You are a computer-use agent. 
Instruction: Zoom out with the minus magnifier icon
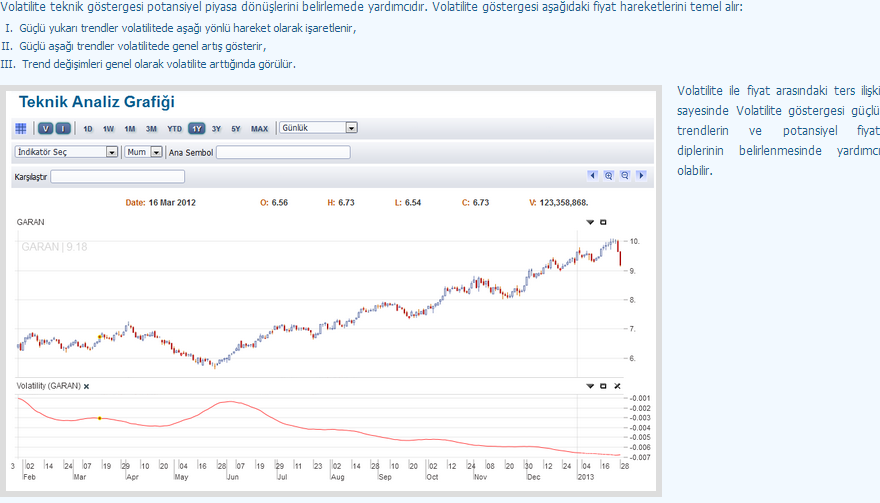click(x=625, y=176)
